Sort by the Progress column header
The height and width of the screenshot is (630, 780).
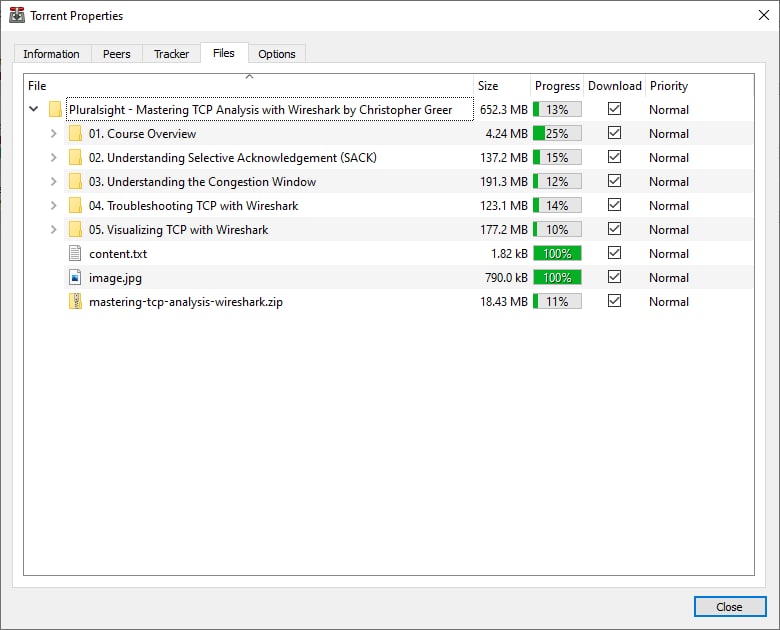click(x=557, y=86)
